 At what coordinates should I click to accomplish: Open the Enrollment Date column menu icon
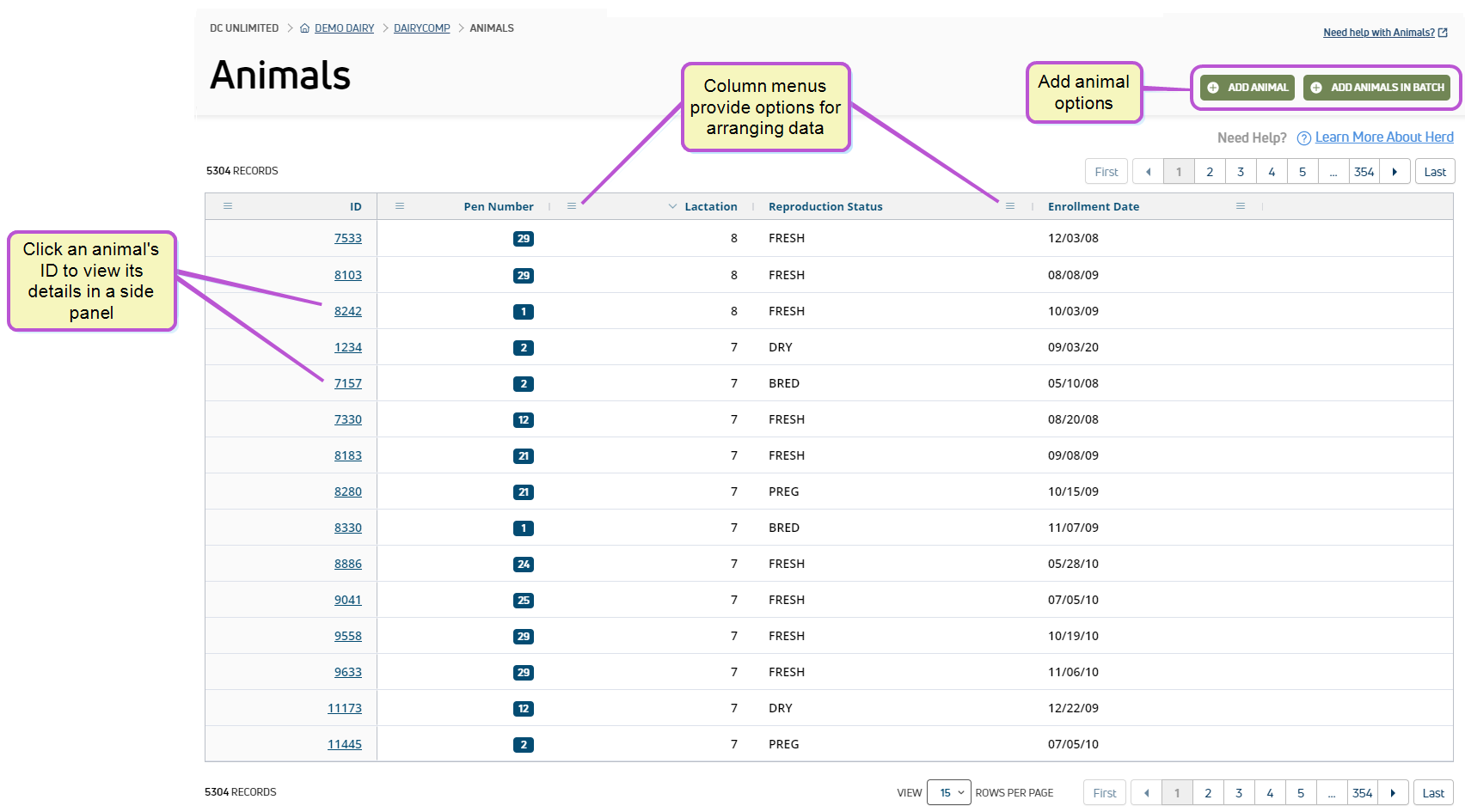[1241, 206]
